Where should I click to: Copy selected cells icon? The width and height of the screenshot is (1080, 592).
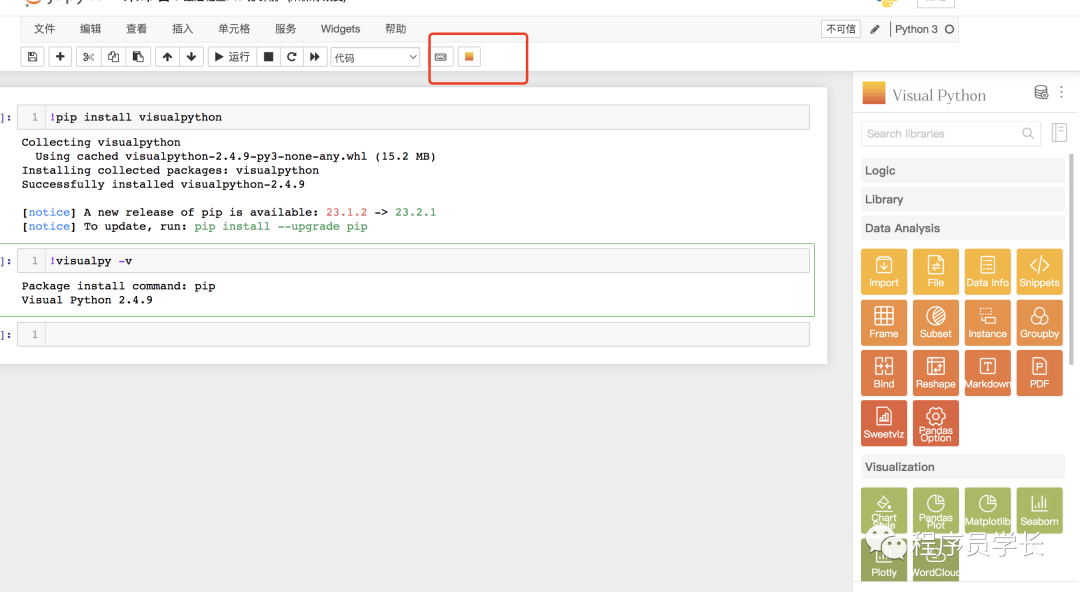click(113, 57)
